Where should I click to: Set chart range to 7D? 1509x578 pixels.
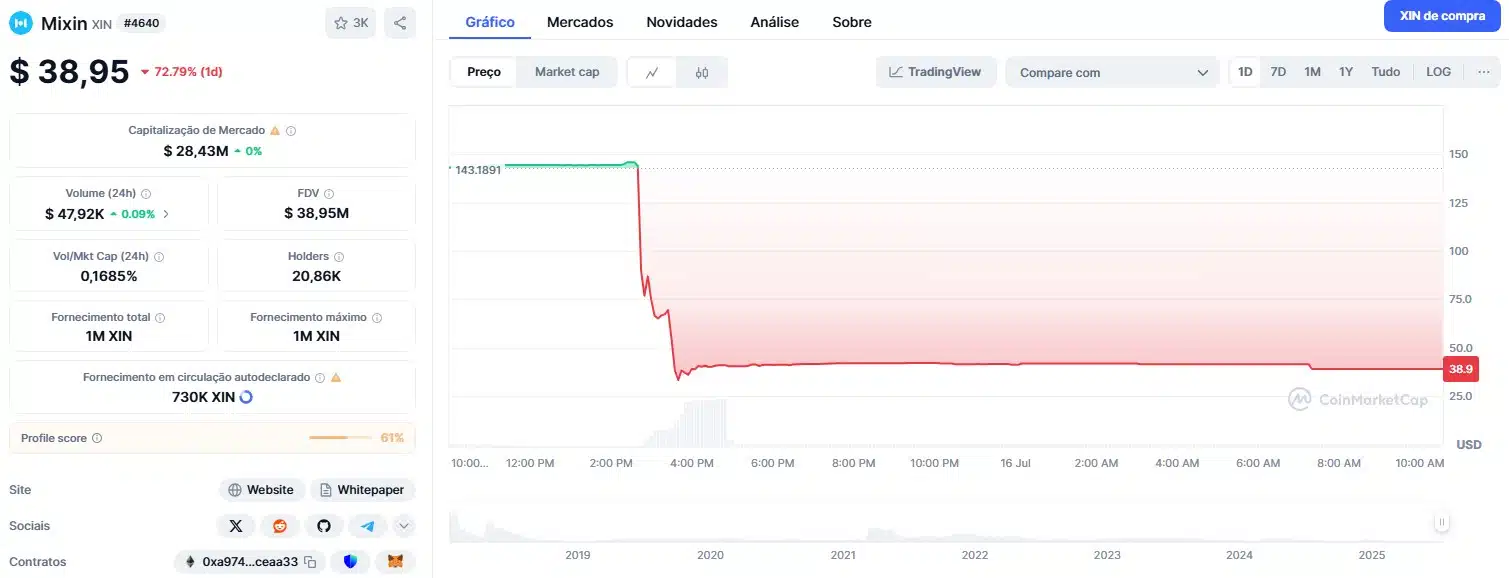[1278, 72]
